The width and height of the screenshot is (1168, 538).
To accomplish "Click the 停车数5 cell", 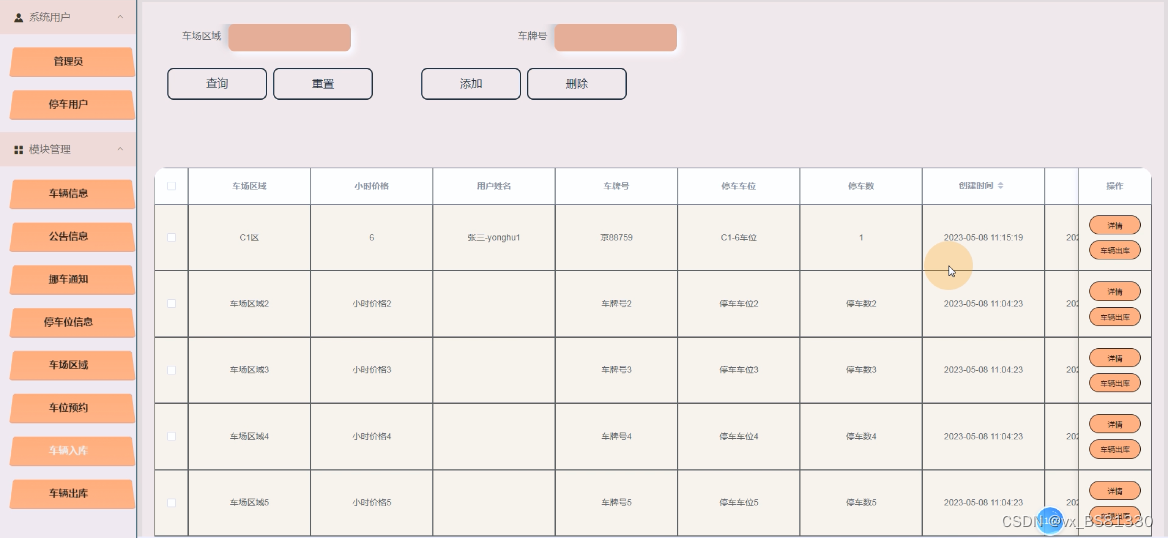I will 861,503.
